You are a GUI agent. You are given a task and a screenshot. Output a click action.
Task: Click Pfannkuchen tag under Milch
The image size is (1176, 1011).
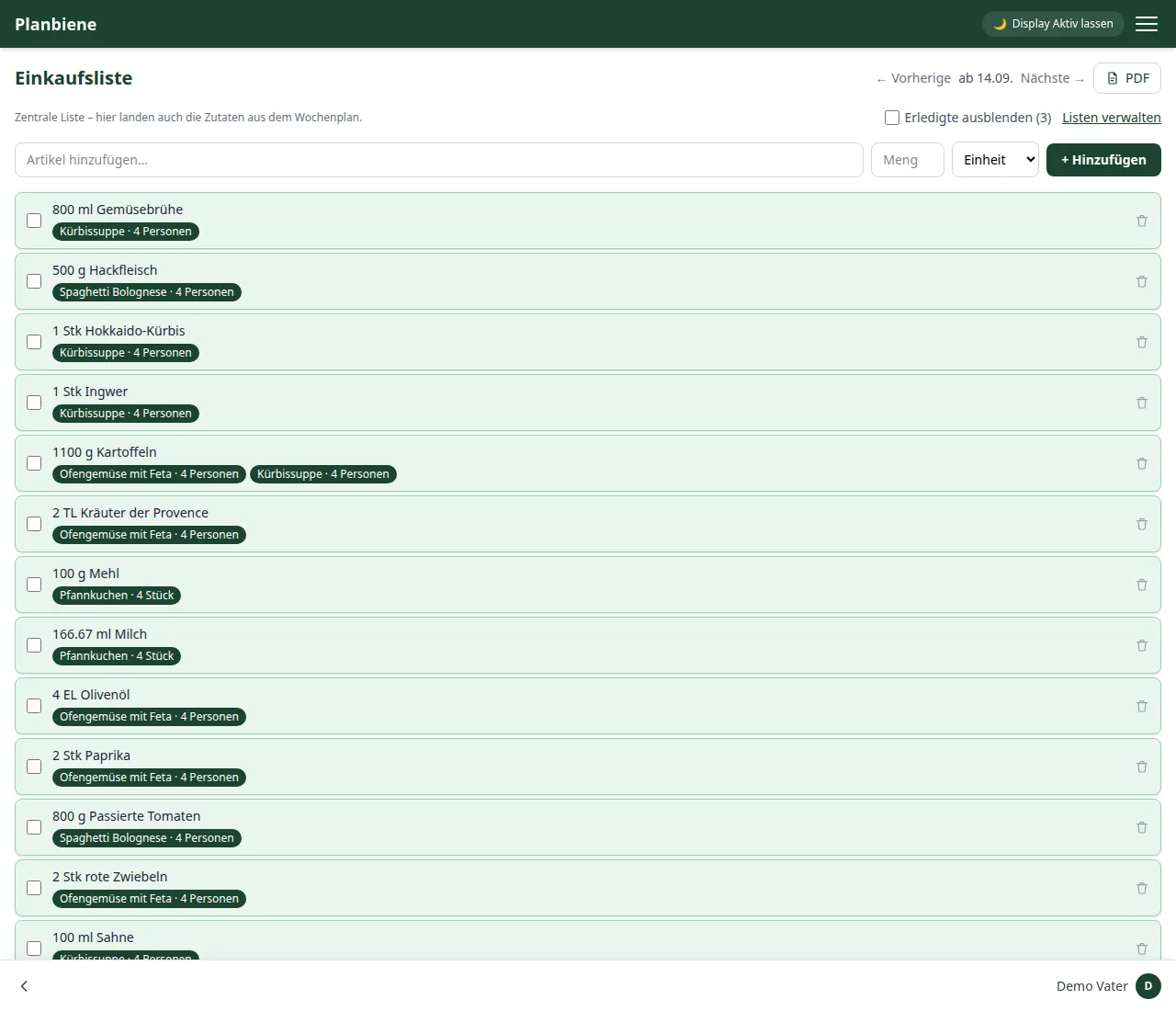(117, 656)
